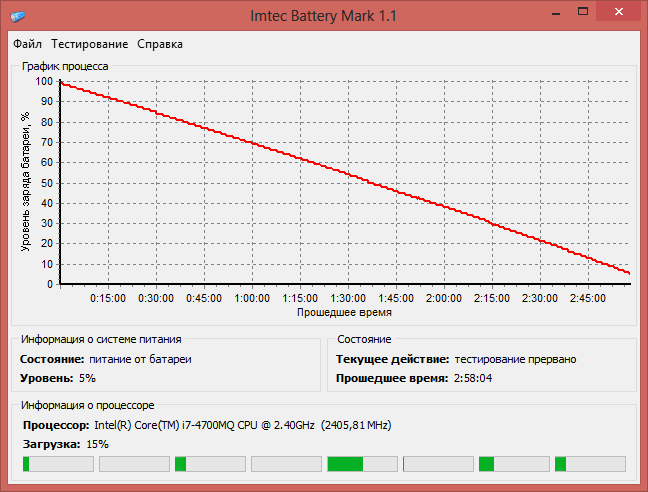Click the frequency value (2405,81 MHz)
648x492 pixels.
[356, 425]
